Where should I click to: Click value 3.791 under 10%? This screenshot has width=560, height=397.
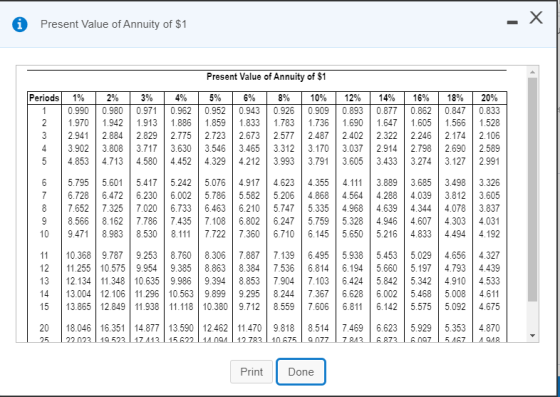[x=318, y=161]
